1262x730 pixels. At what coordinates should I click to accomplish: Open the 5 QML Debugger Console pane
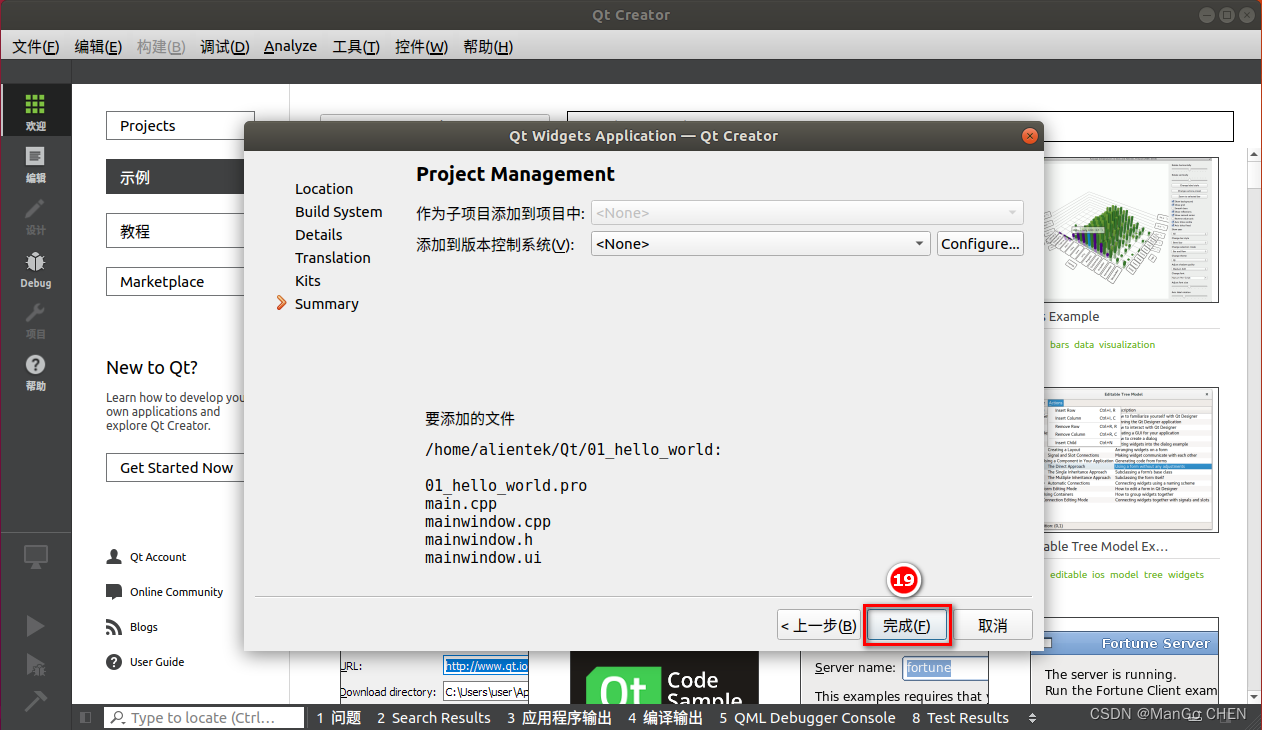(807, 717)
